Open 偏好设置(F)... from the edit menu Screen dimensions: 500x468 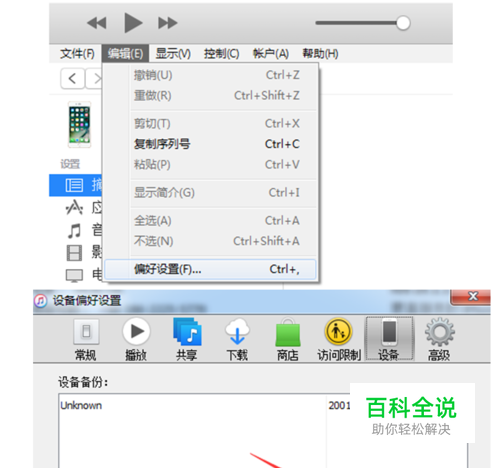[x=210, y=269]
